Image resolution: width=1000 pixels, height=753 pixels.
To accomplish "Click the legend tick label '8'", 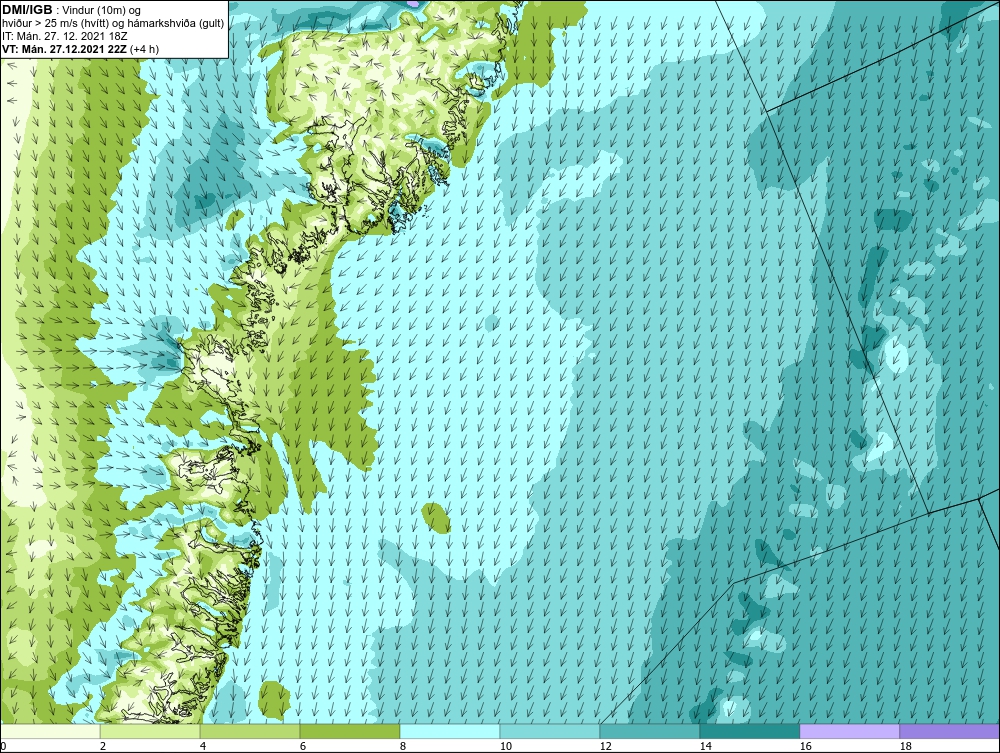I will [403, 746].
